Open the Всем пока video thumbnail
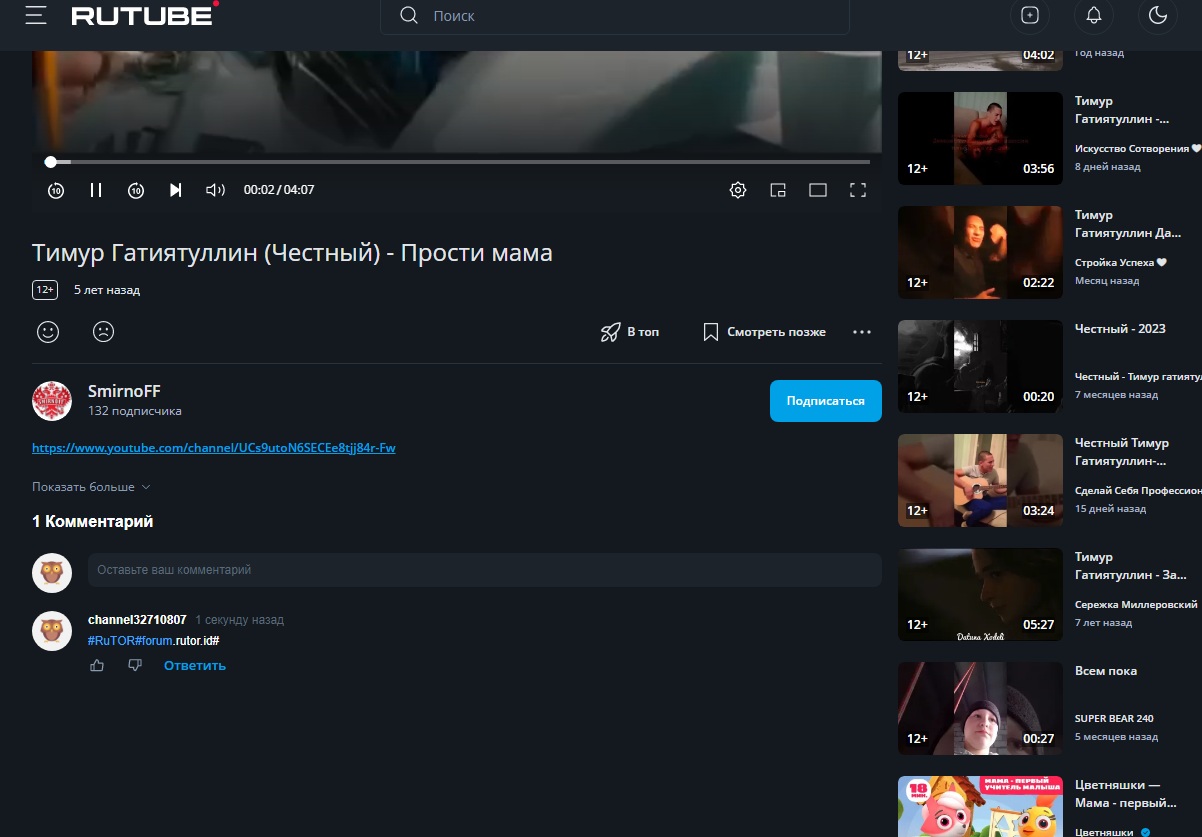The width and height of the screenshot is (1202, 837). (x=980, y=708)
